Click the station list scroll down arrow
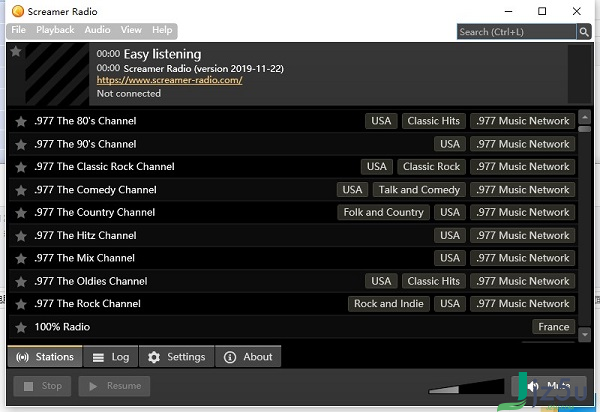 pos(585,334)
